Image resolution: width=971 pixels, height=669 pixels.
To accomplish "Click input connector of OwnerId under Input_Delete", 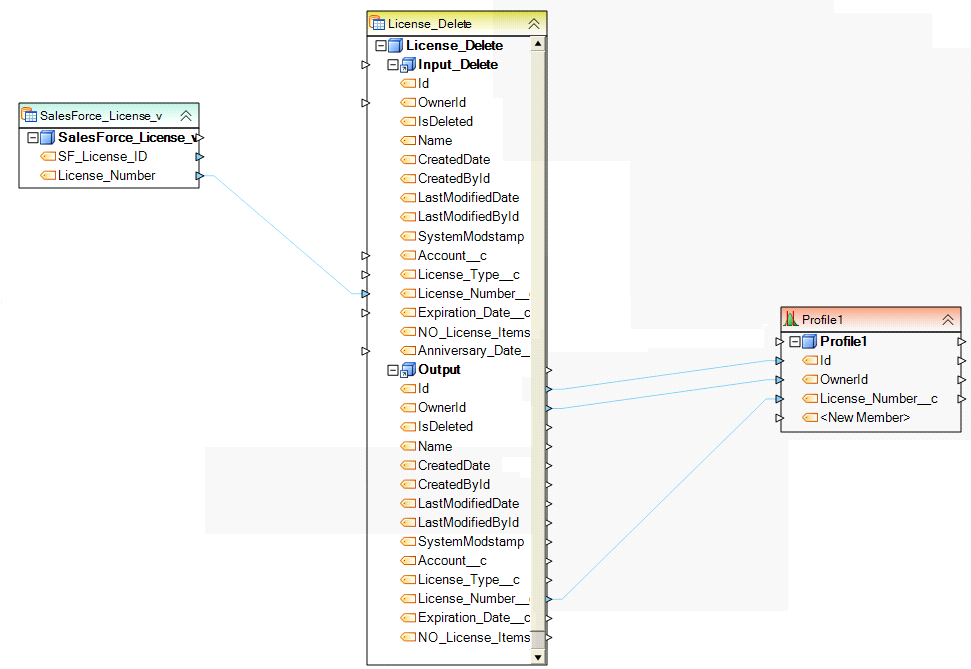I will [x=366, y=103].
